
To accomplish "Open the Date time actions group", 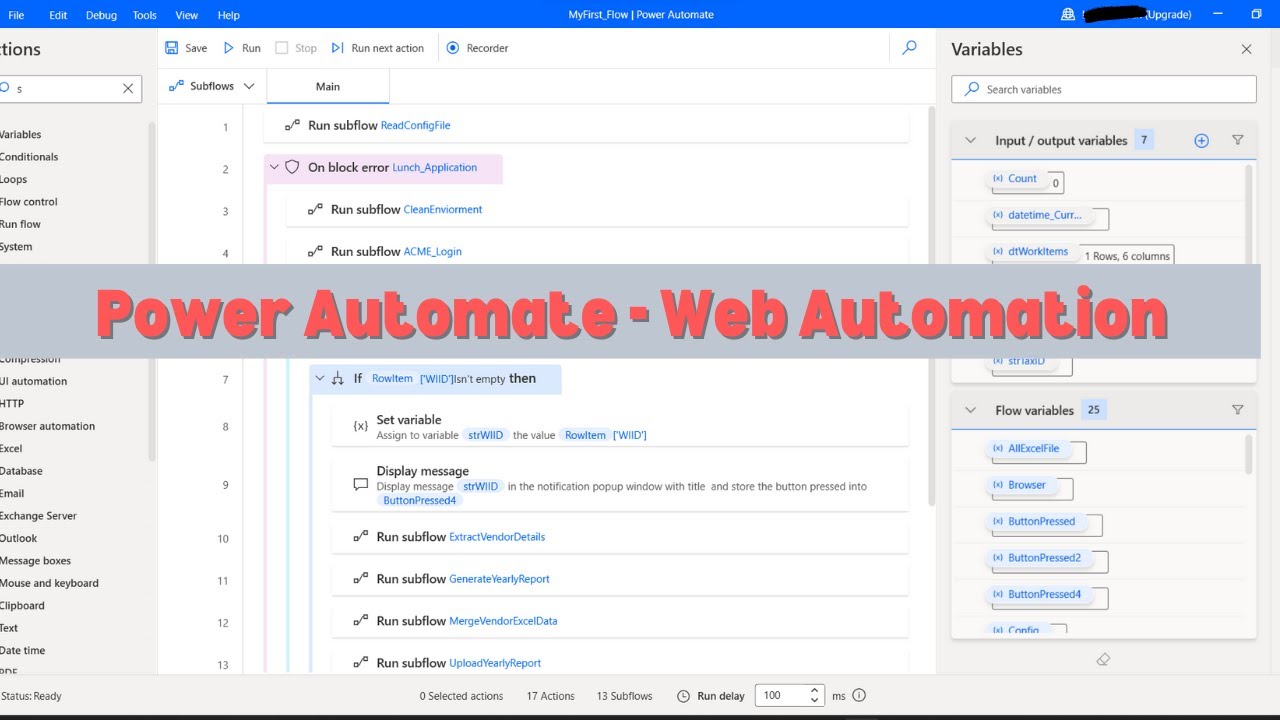I will [22, 650].
